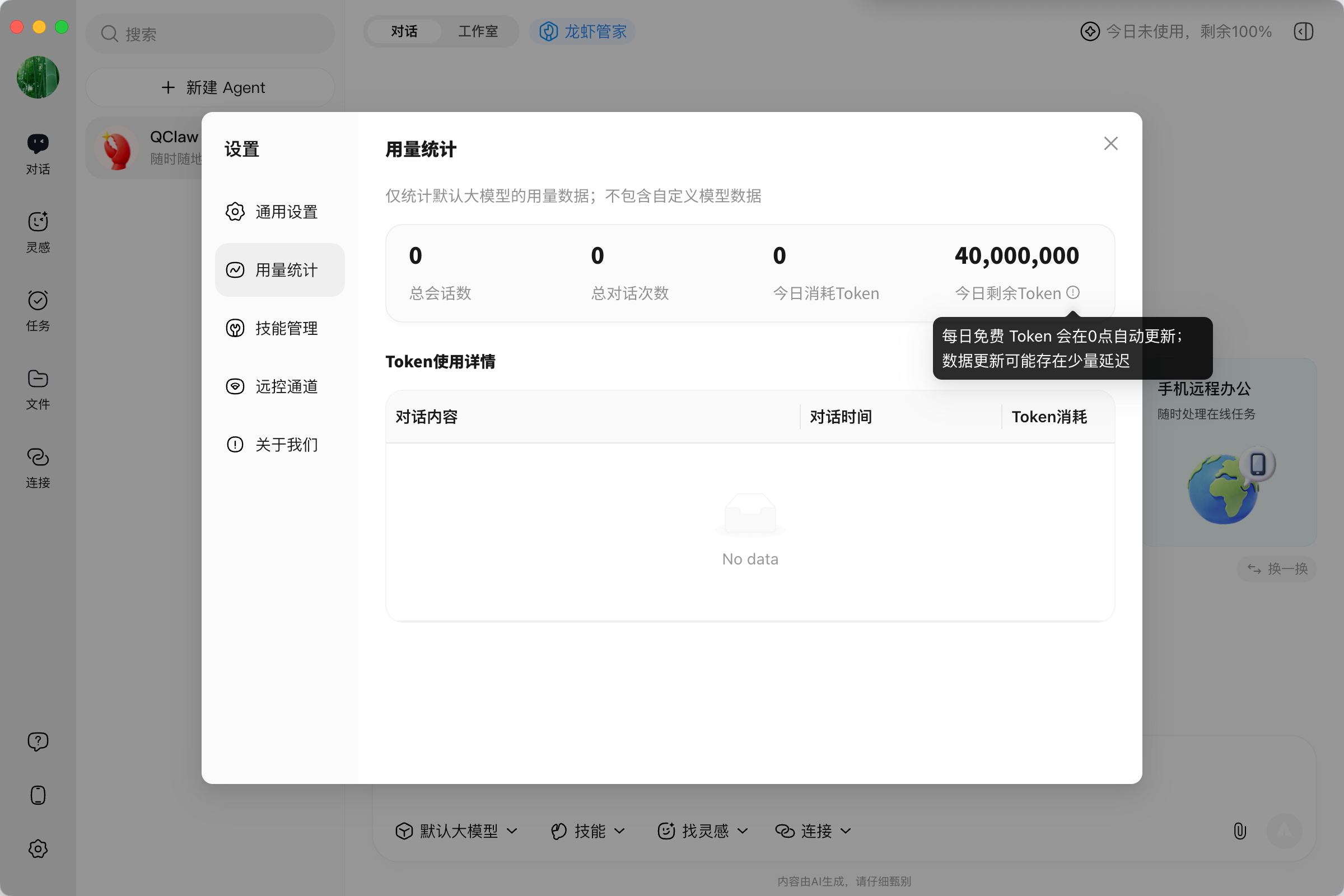Expand the 连接 dropdown in input bar
This screenshot has height=896, width=1344.
tap(813, 830)
